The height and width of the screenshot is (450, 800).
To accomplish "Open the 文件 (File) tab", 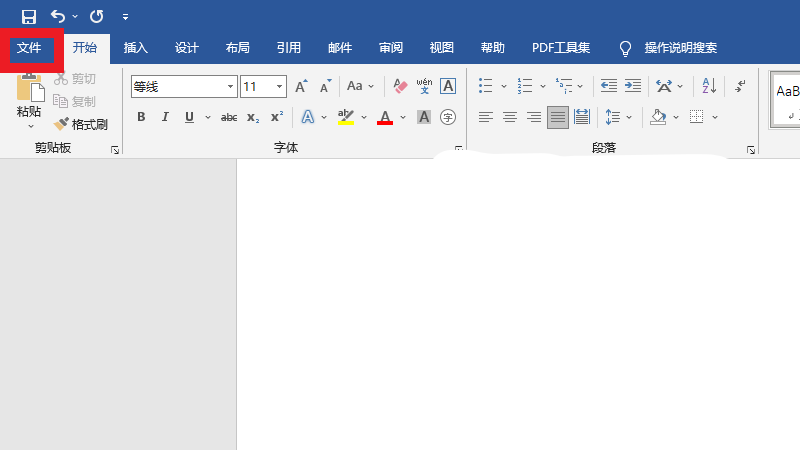I will (x=29, y=48).
